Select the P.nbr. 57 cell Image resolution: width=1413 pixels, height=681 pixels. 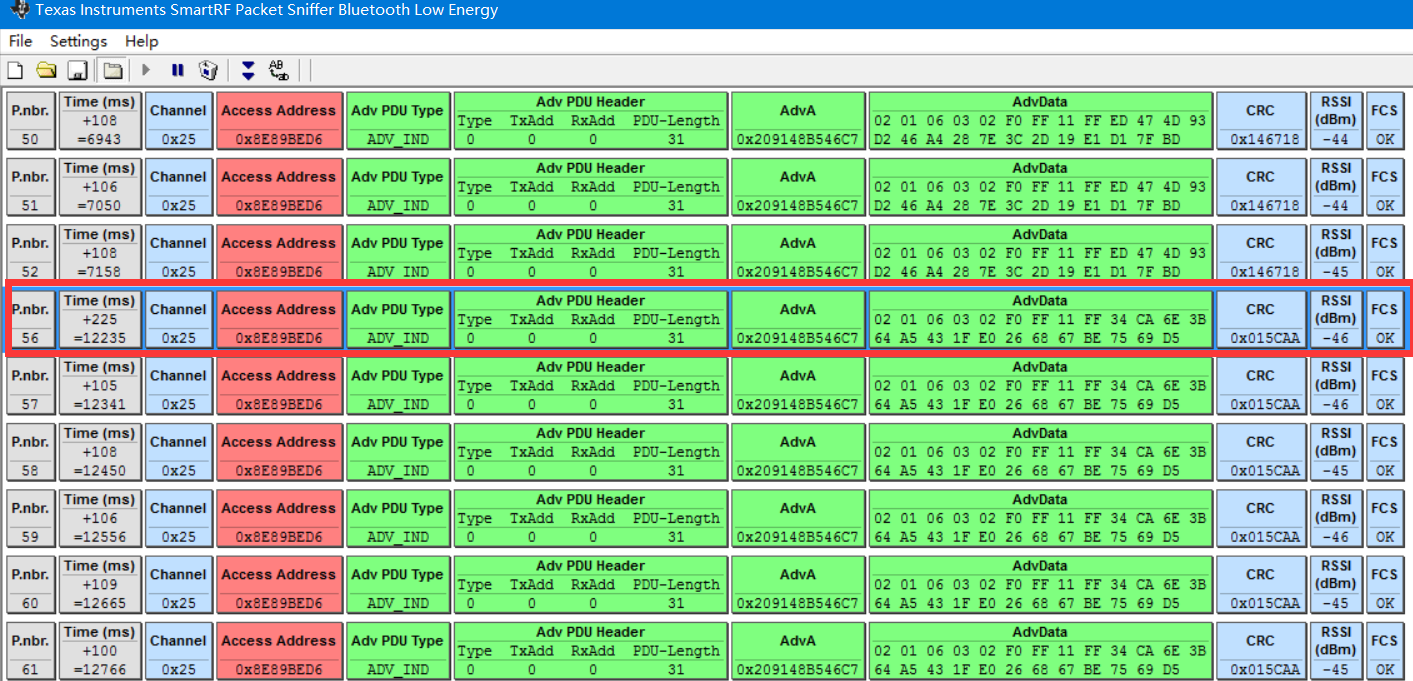(x=30, y=385)
